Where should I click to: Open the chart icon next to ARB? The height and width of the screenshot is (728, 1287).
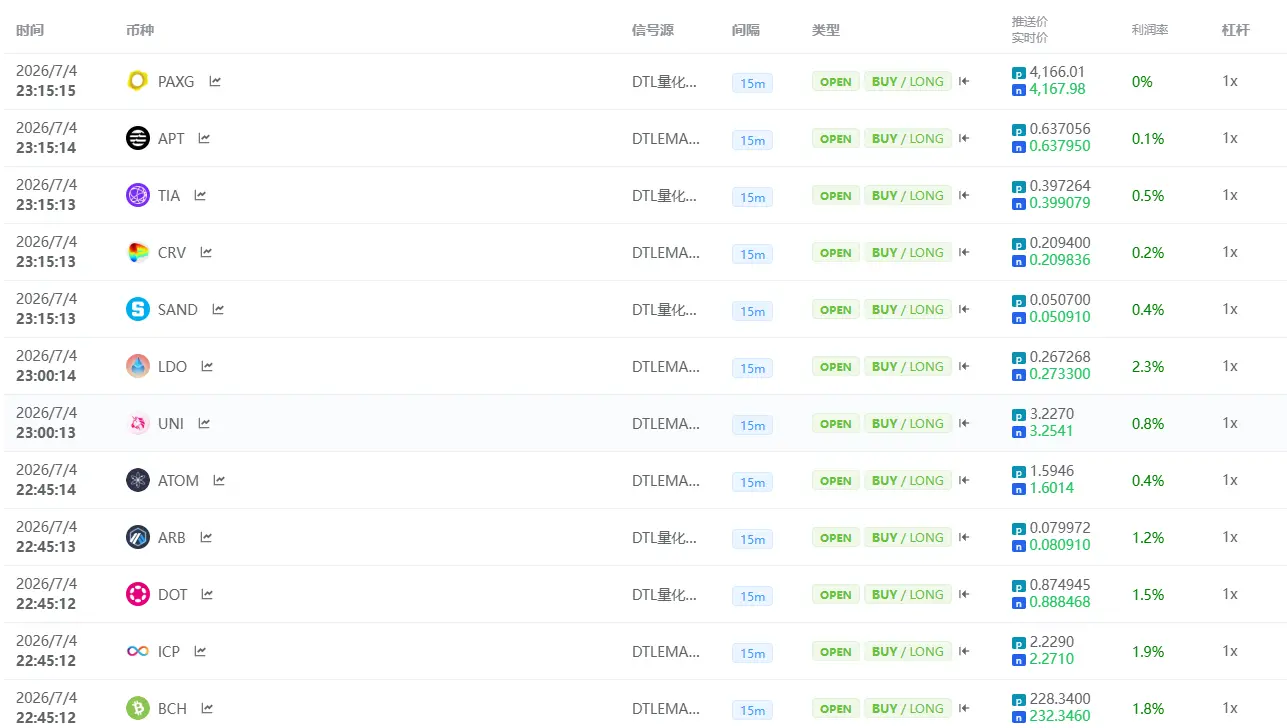[206, 537]
